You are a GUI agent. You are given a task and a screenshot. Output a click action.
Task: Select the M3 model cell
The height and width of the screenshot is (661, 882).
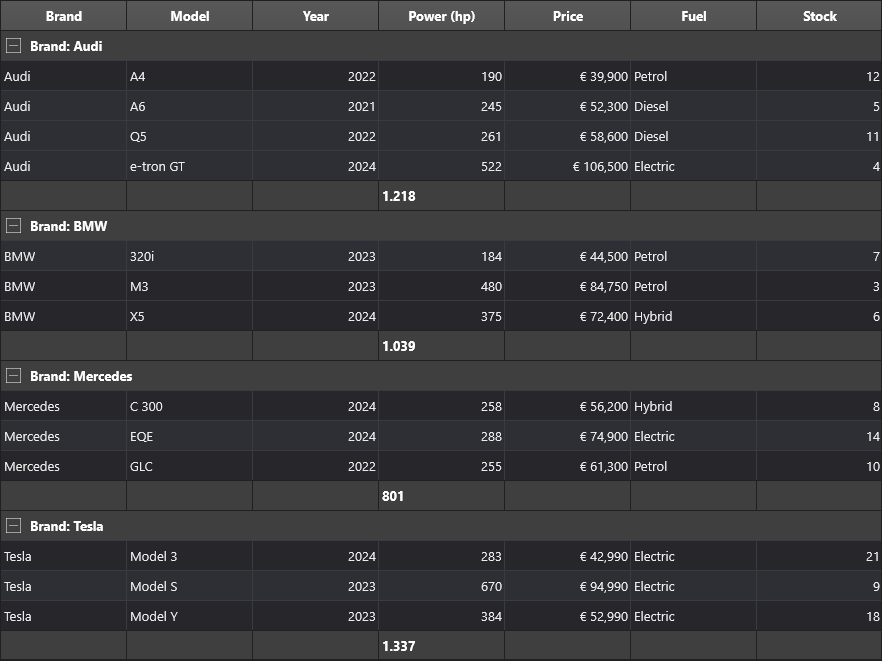(x=190, y=286)
